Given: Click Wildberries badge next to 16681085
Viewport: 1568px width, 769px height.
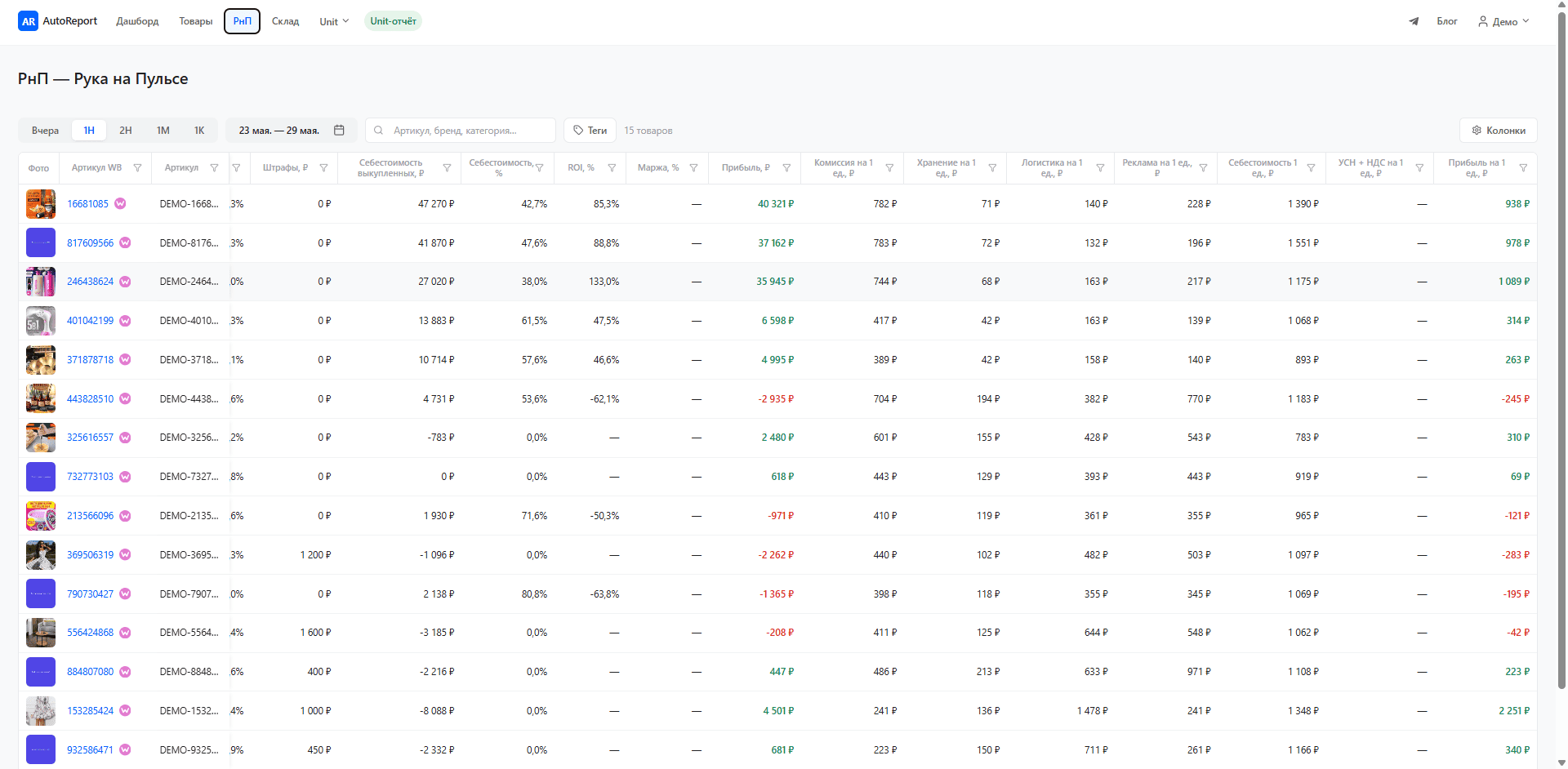Looking at the screenshot, I should [x=120, y=203].
